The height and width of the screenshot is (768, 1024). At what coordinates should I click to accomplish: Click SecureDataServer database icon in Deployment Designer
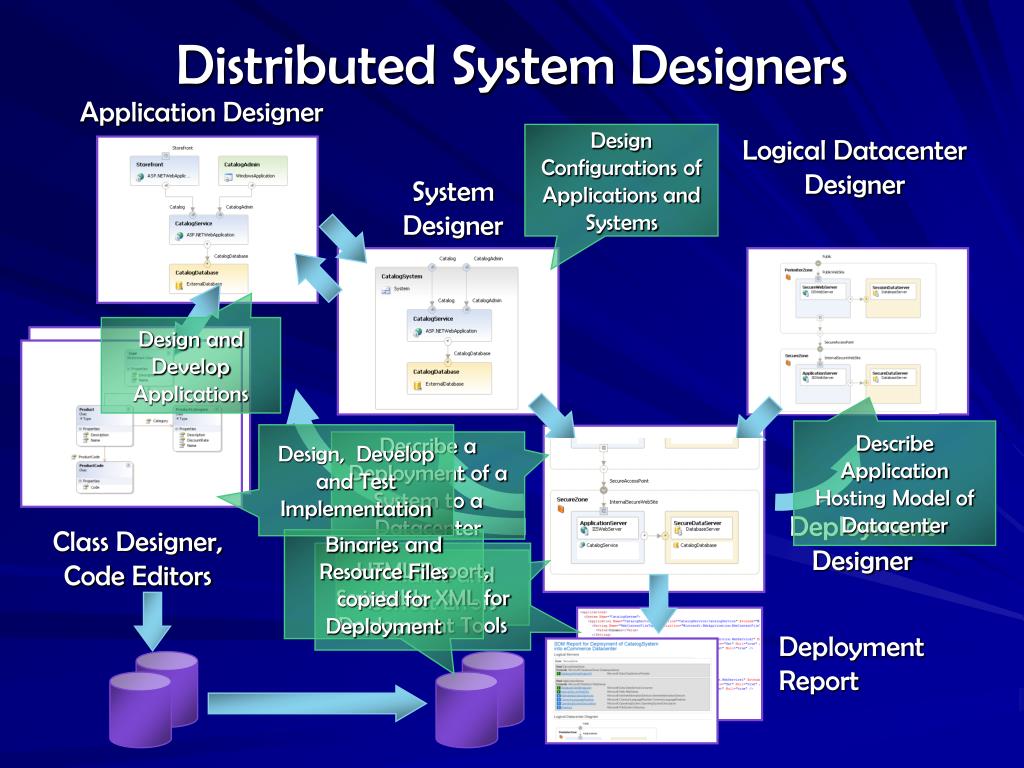click(678, 531)
